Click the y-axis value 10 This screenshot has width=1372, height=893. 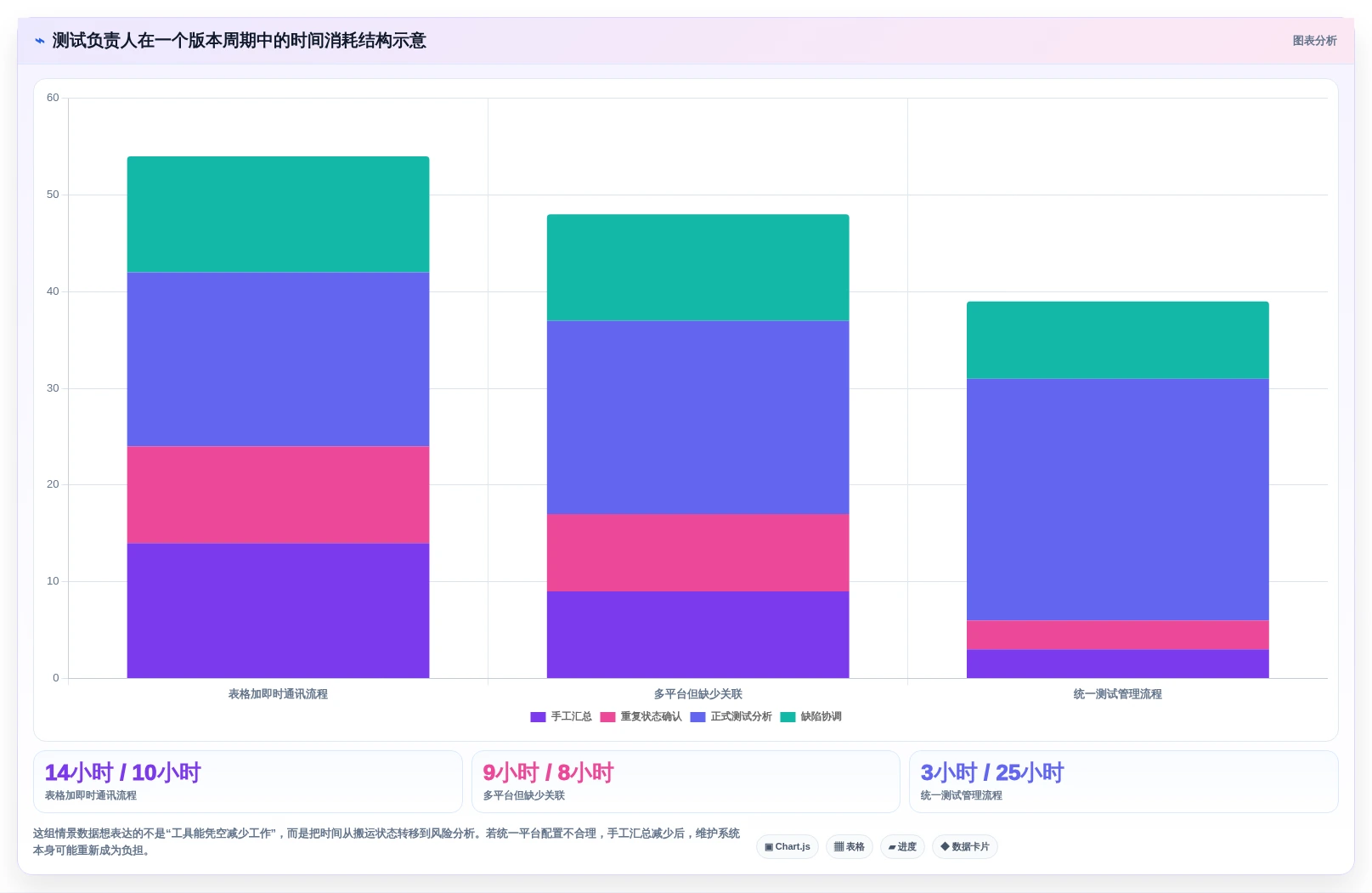point(53,581)
